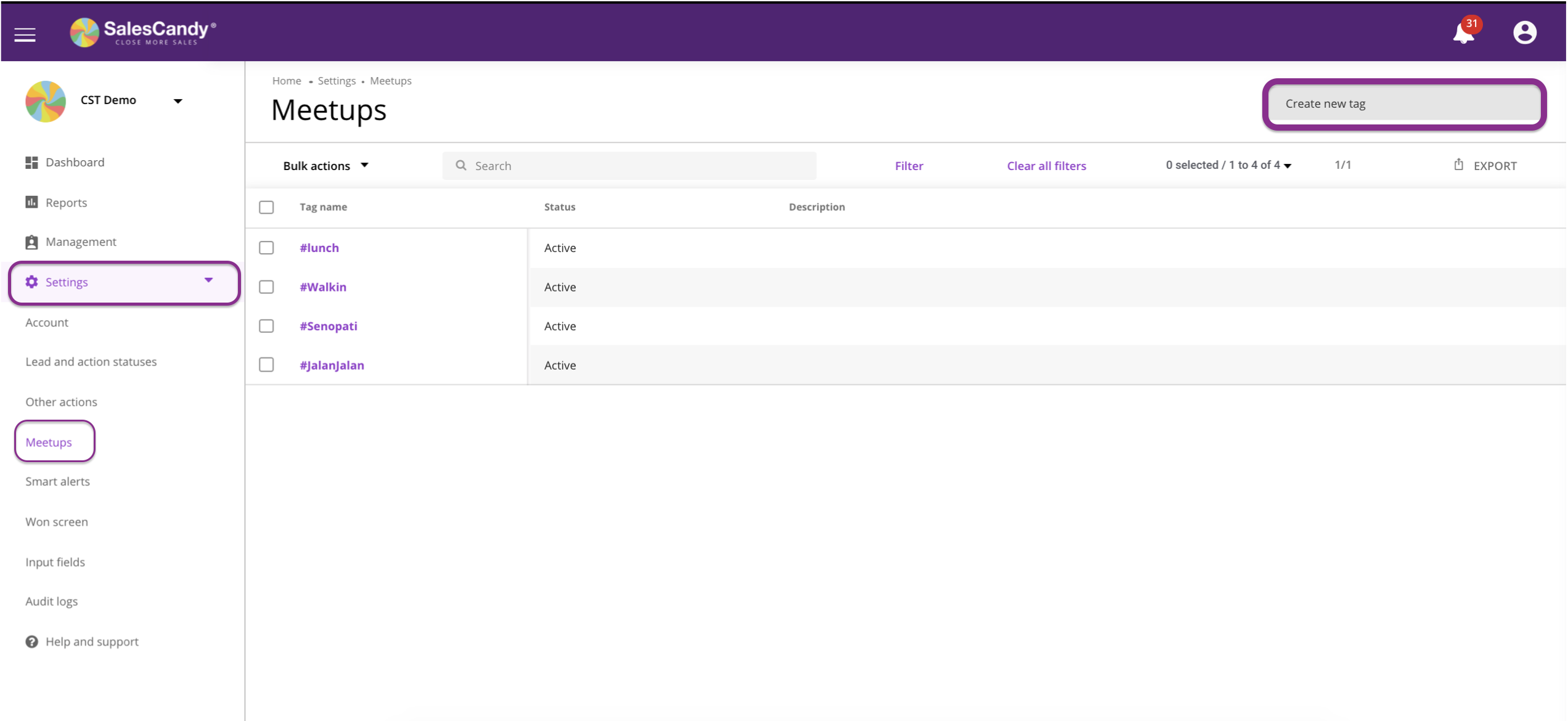The height and width of the screenshot is (721, 1568).
Task: Expand the CST Demo account dropdown
Action: click(178, 101)
